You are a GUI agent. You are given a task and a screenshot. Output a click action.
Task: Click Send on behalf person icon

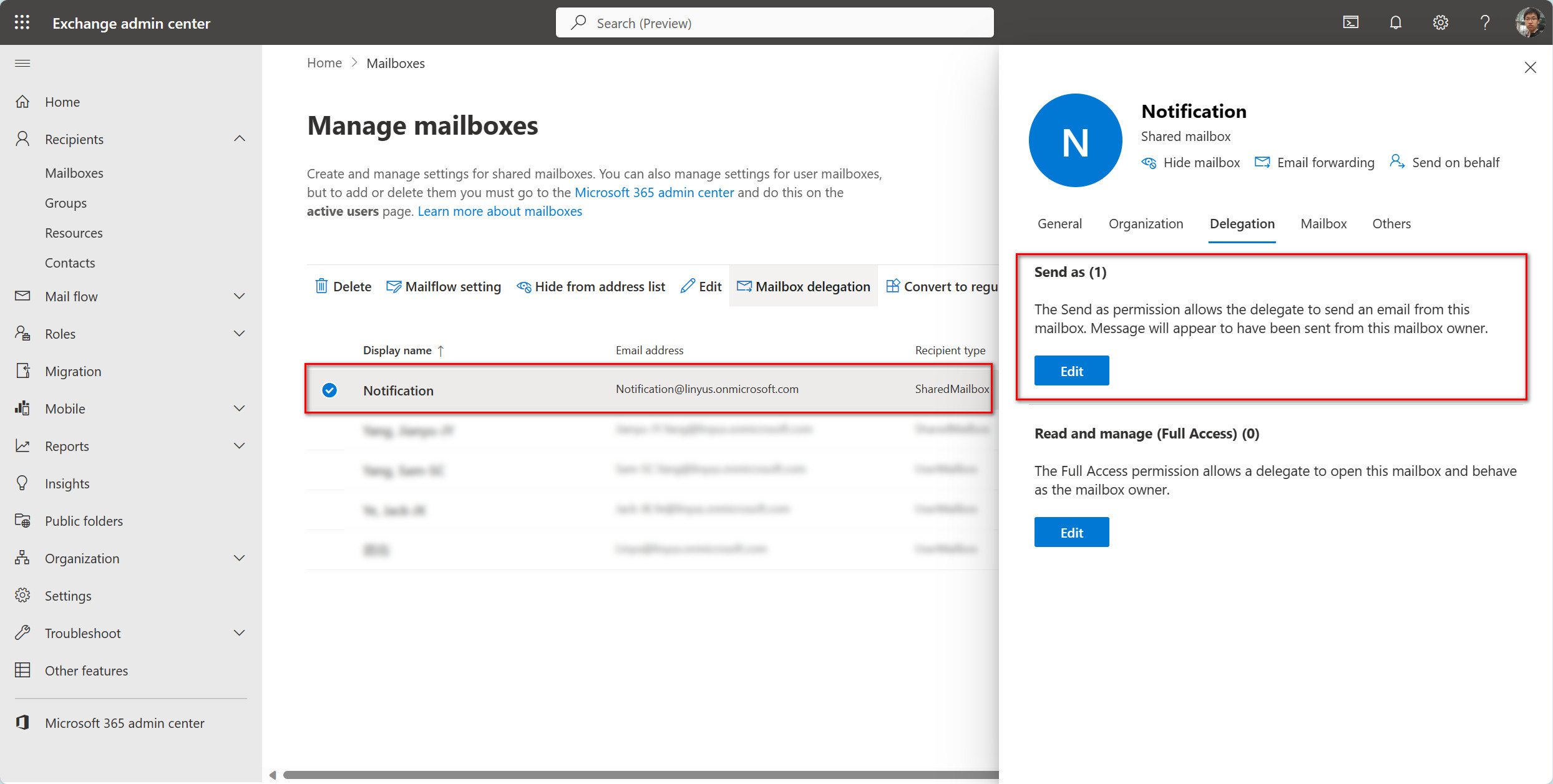1397,162
